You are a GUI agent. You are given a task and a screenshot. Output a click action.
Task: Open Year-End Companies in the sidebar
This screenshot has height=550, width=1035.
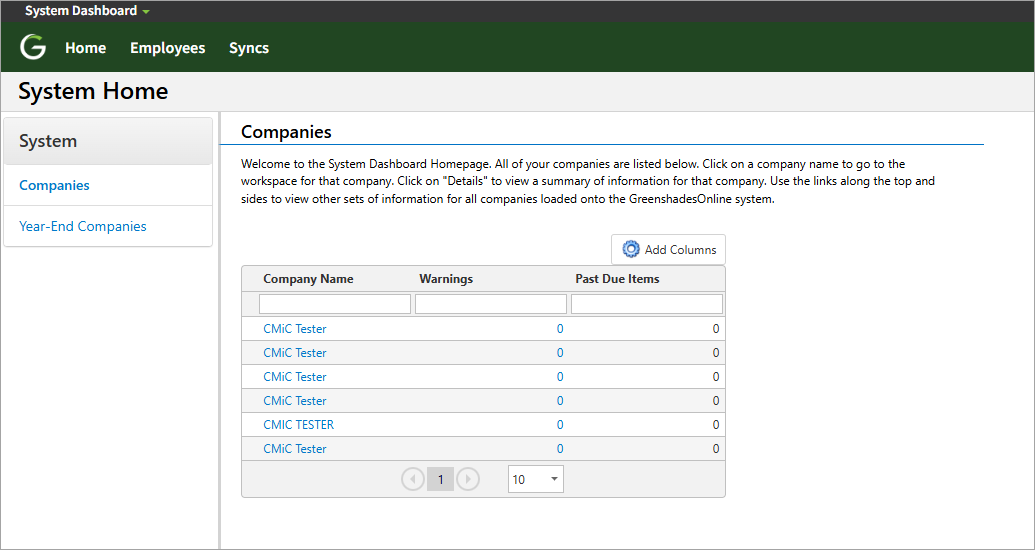(x=83, y=226)
